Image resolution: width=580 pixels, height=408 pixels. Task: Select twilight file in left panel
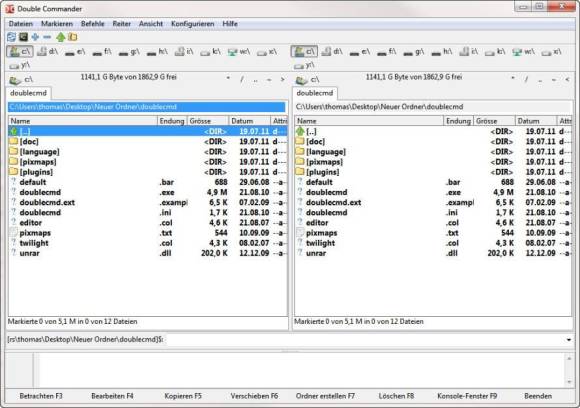coord(148,243)
